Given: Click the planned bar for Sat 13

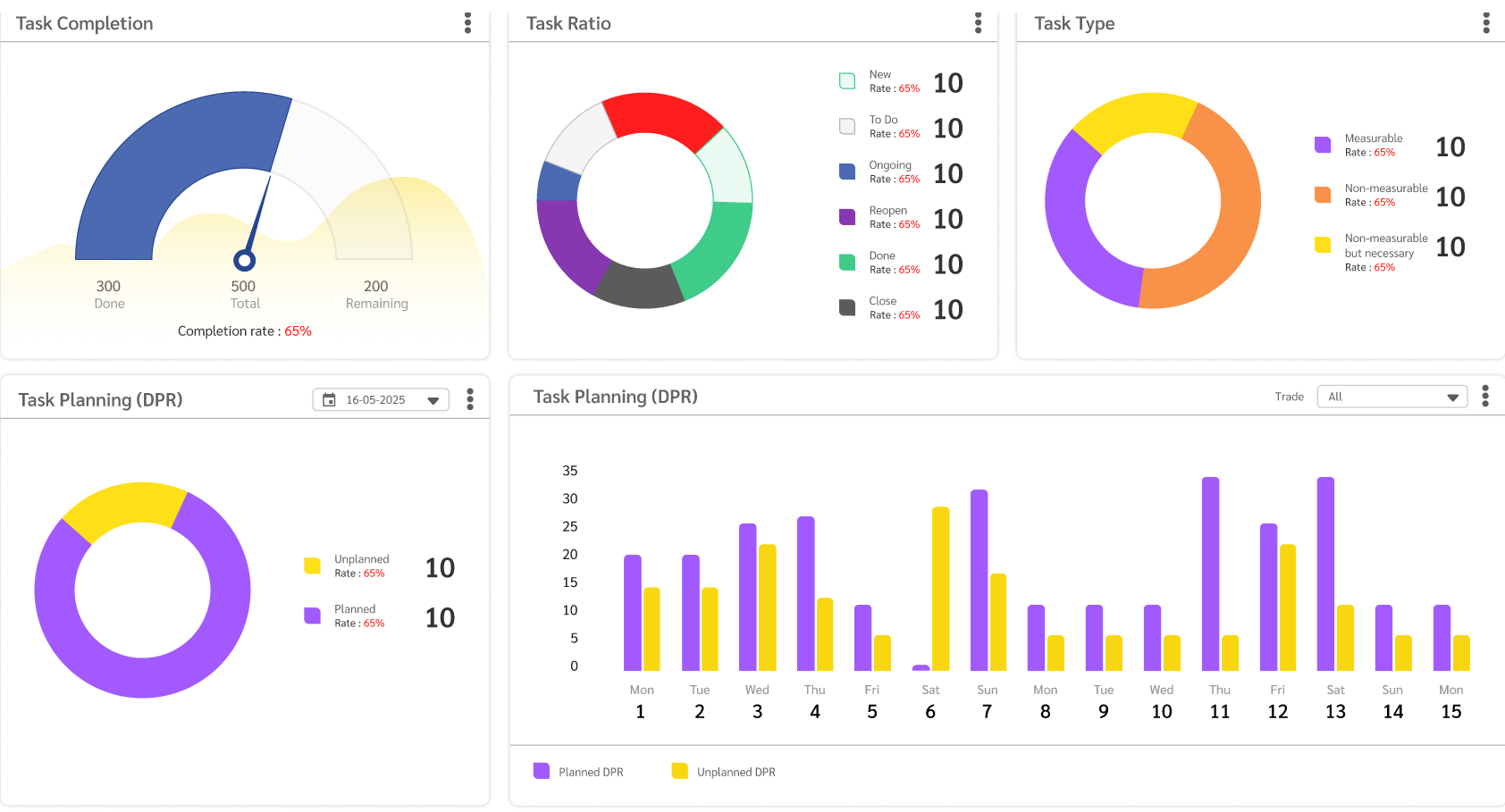Looking at the screenshot, I should (x=1326, y=573).
